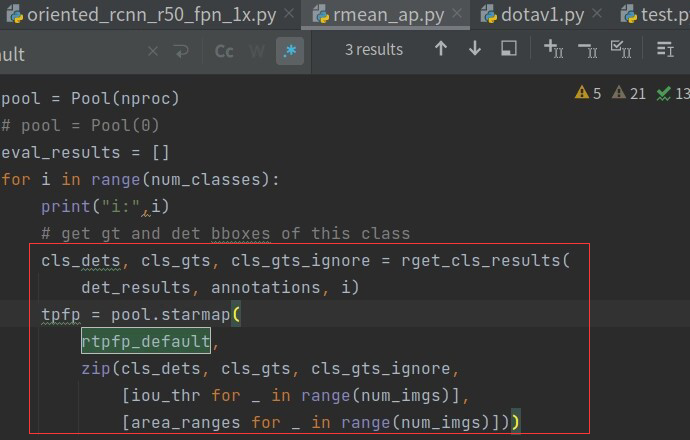Add selection for next occurrence
690x440 pixels.
pos(553,48)
